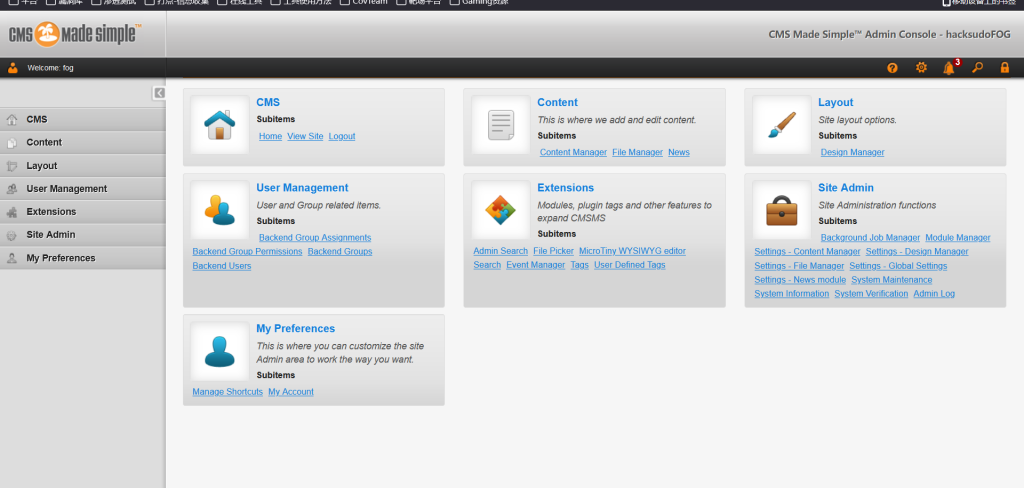Click the question-mark help icon in header
1024x488 pixels.
892,67
